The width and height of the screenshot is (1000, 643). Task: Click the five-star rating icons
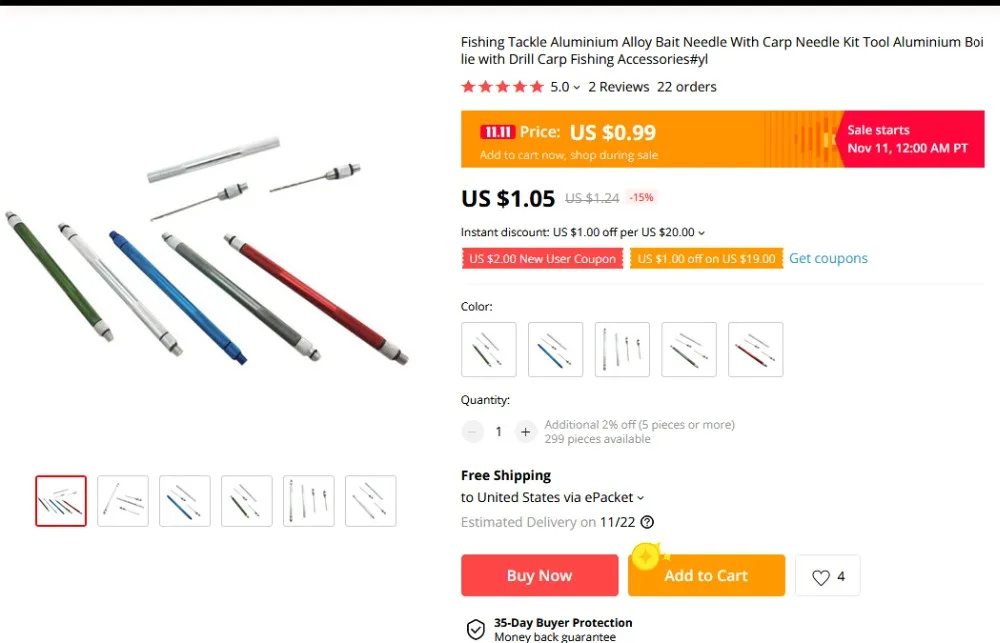point(503,87)
